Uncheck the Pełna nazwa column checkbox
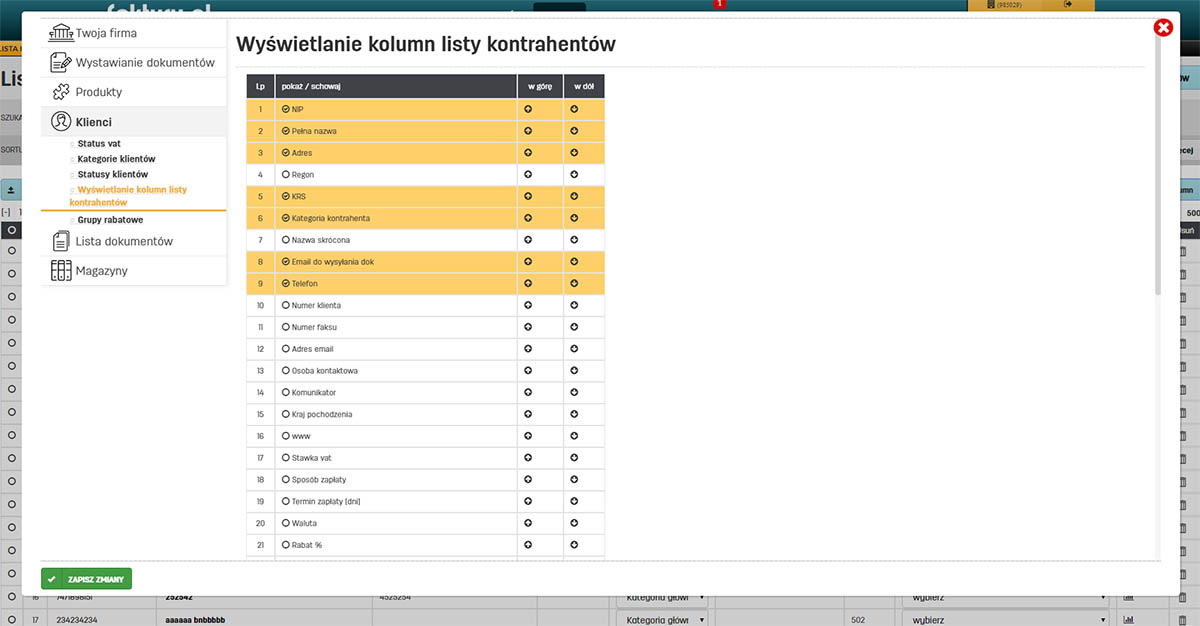 coord(286,130)
